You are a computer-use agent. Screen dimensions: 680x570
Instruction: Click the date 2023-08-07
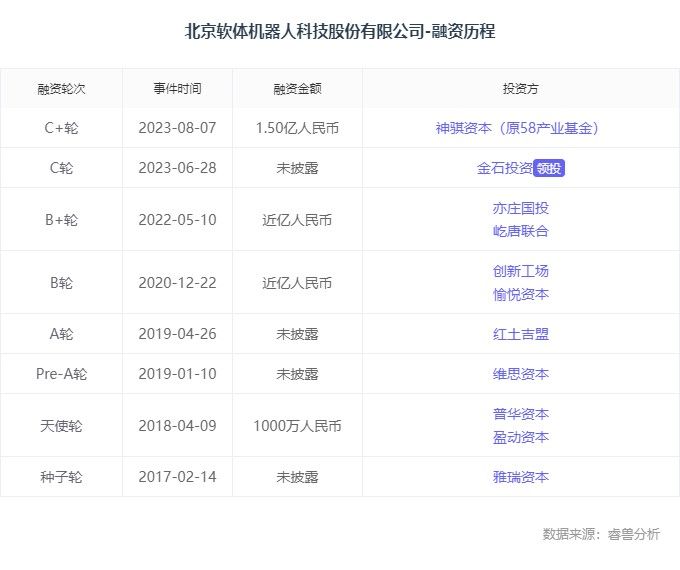coord(177,128)
